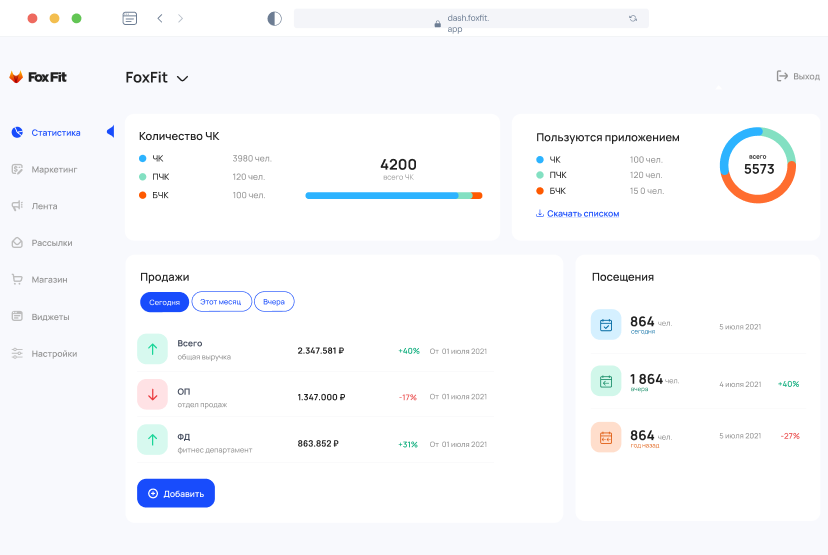Click the +40% change in Всего row
Image resolution: width=828 pixels, height=555 pixels.
coord(409,351)
